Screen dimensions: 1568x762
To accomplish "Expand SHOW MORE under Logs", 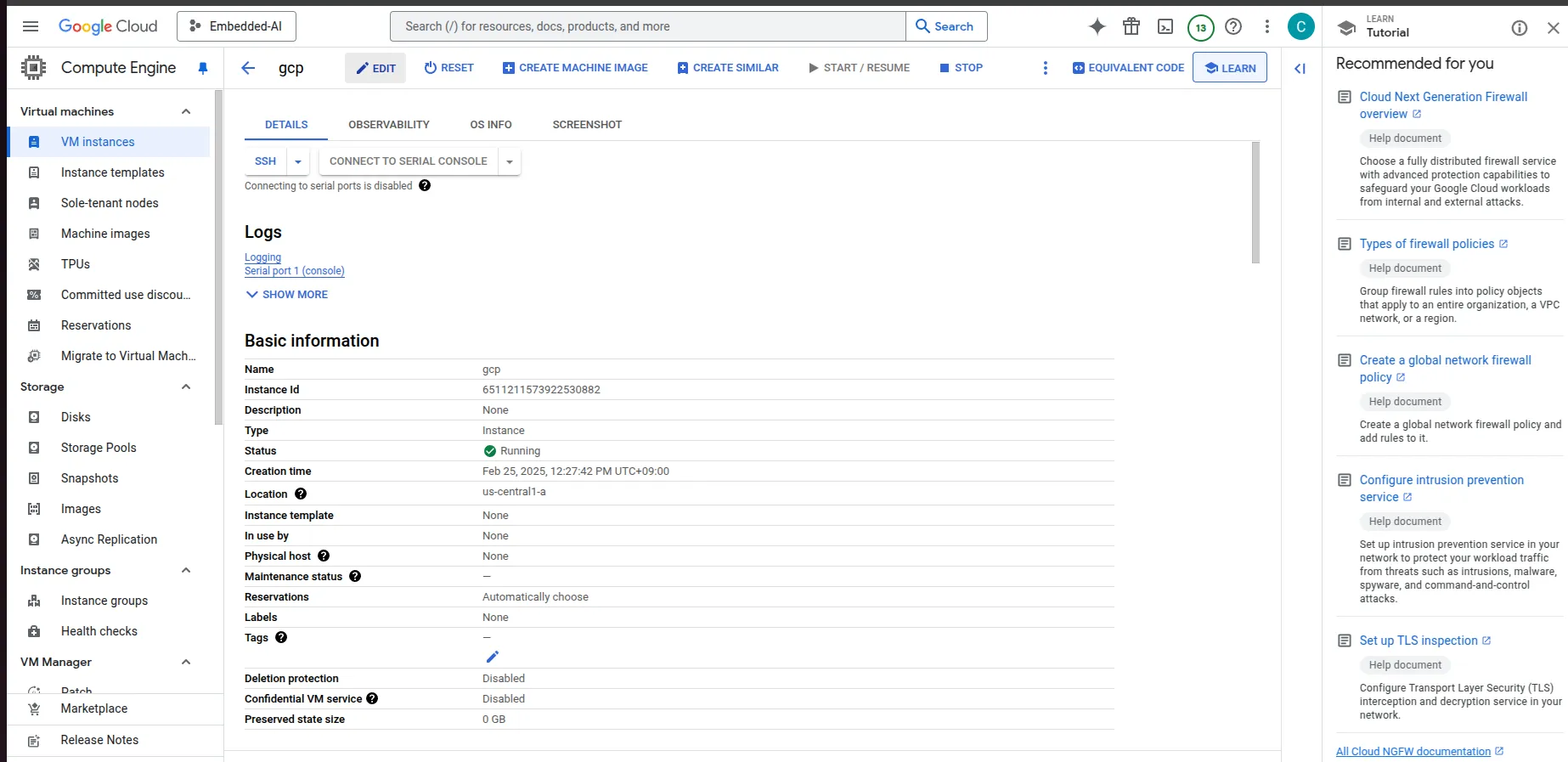I will [x=286, y=295].
